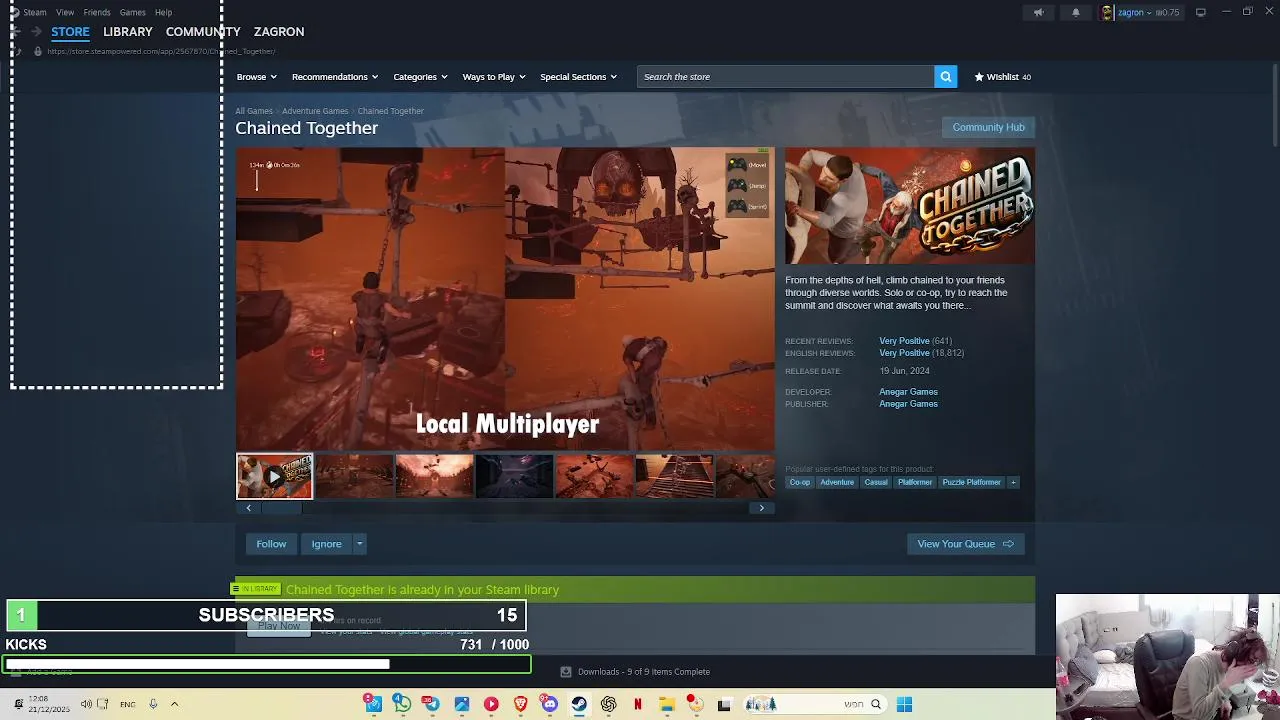1280x720 pixels.
Task: Switch to the STORE tab
Action: [x=70, y=32]
